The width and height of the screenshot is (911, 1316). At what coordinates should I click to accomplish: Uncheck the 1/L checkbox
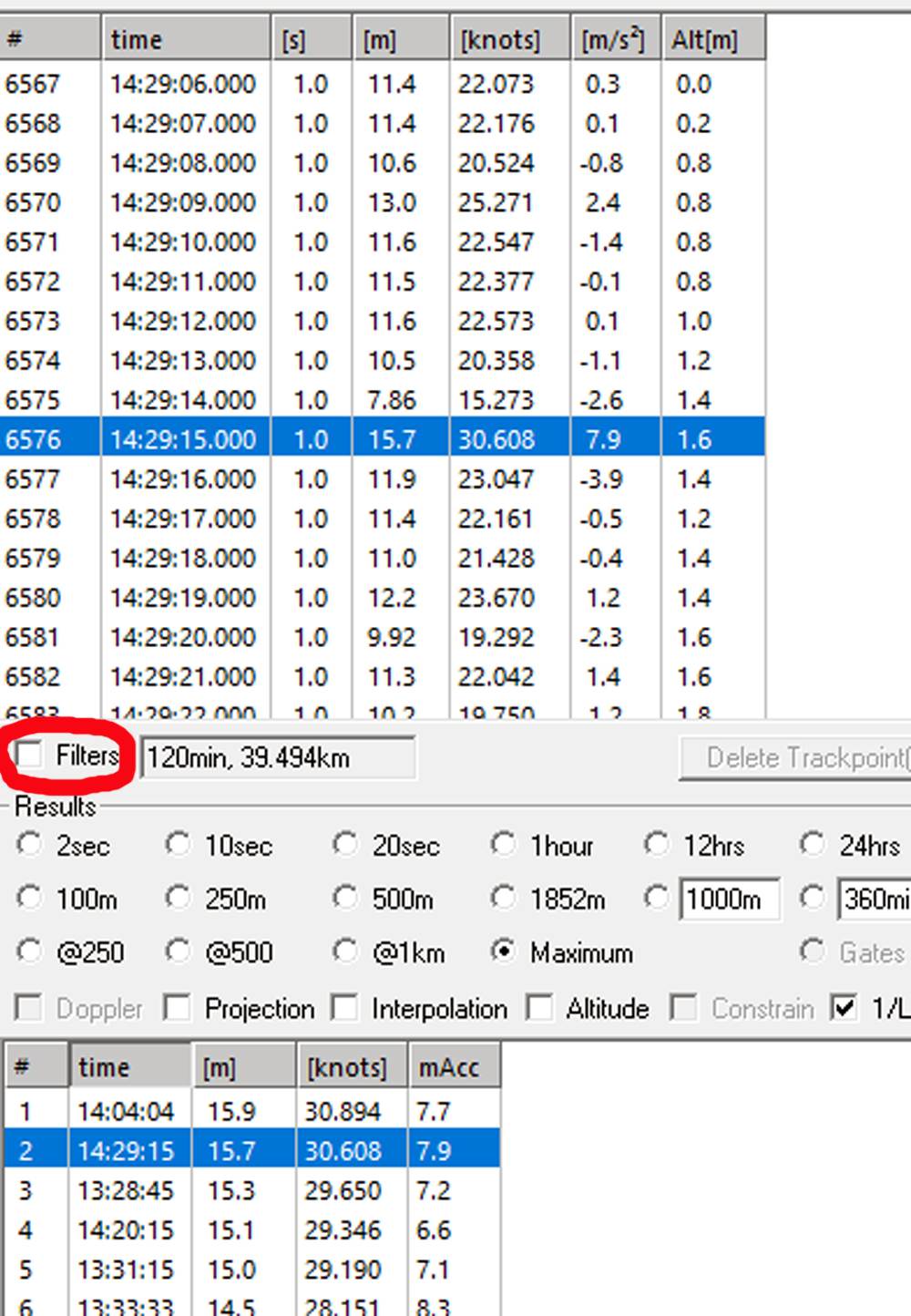841,1009
